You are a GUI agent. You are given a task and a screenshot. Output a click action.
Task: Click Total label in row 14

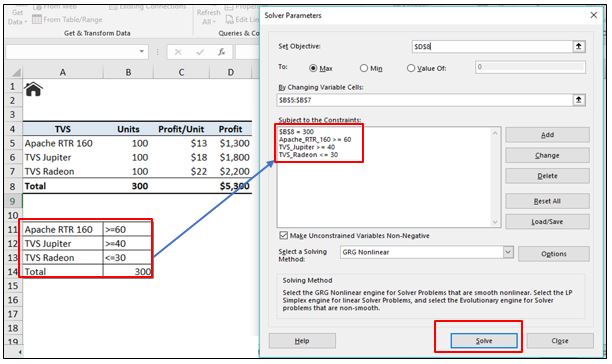click(x=63, y=272)
